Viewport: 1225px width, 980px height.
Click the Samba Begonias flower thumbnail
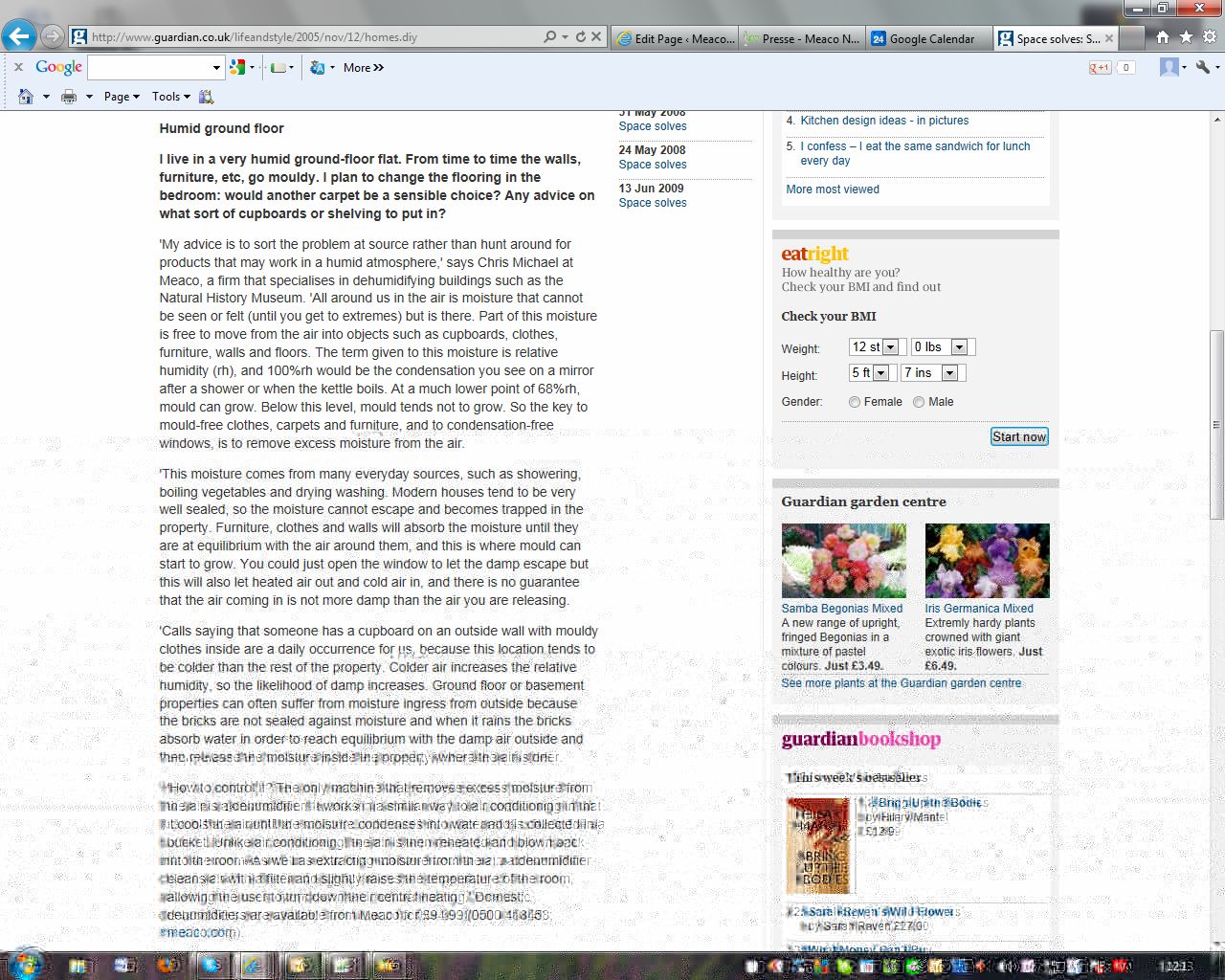tap(843, 561)
